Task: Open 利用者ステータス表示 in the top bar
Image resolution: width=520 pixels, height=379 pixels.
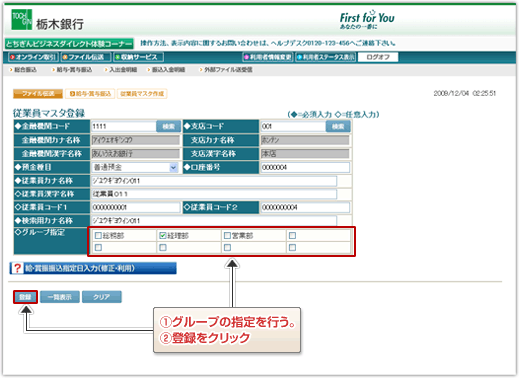Action: click(x=326, y=57)
